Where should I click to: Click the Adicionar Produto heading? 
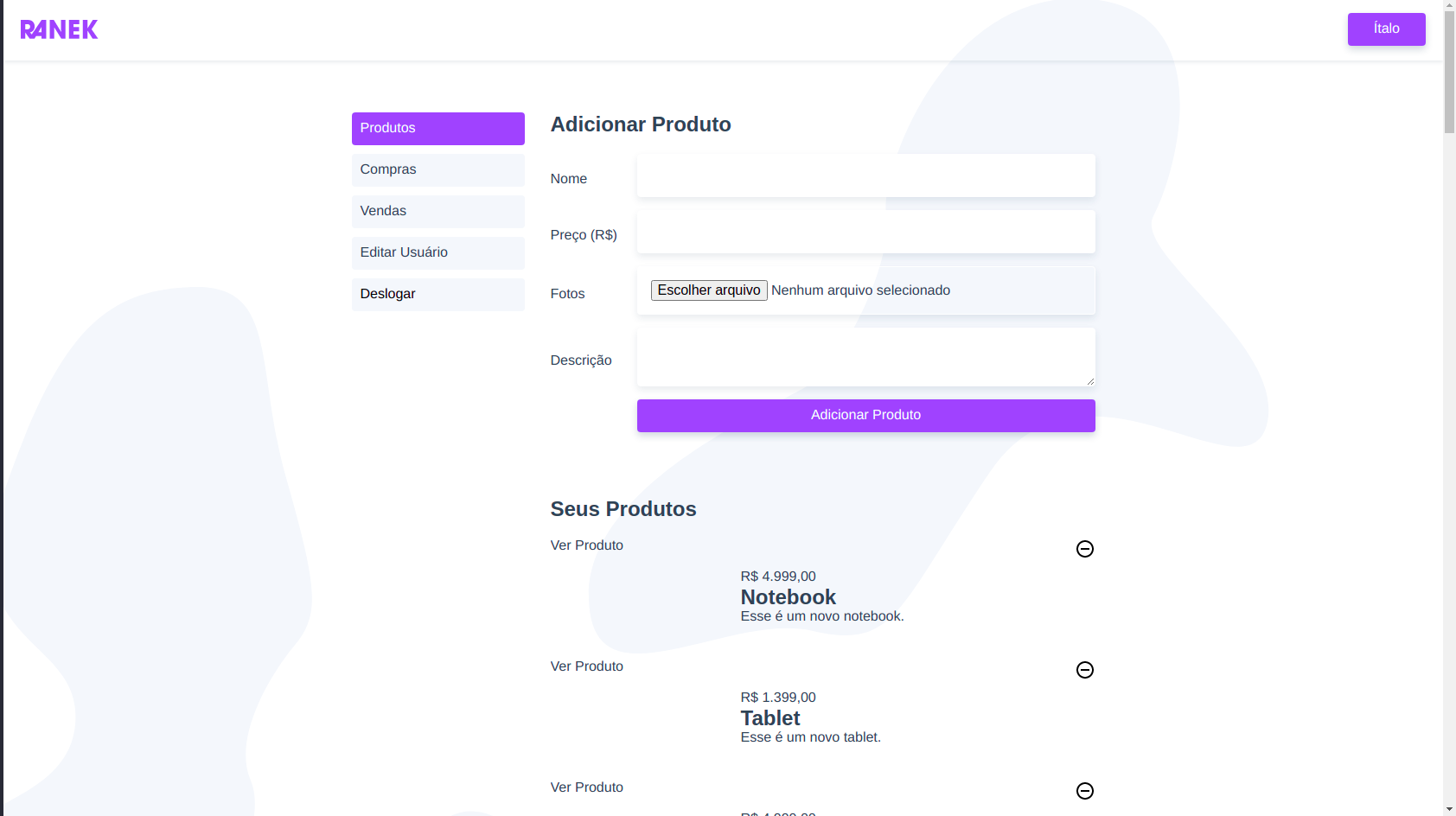(641, 124)
